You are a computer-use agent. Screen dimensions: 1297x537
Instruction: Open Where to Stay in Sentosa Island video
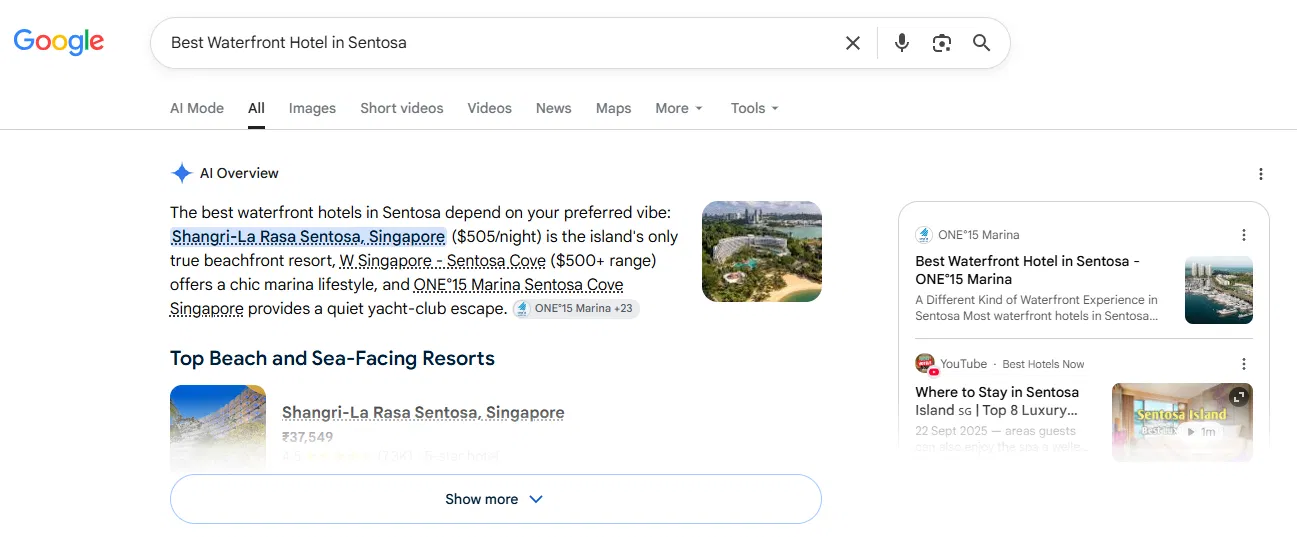(997, 401)
